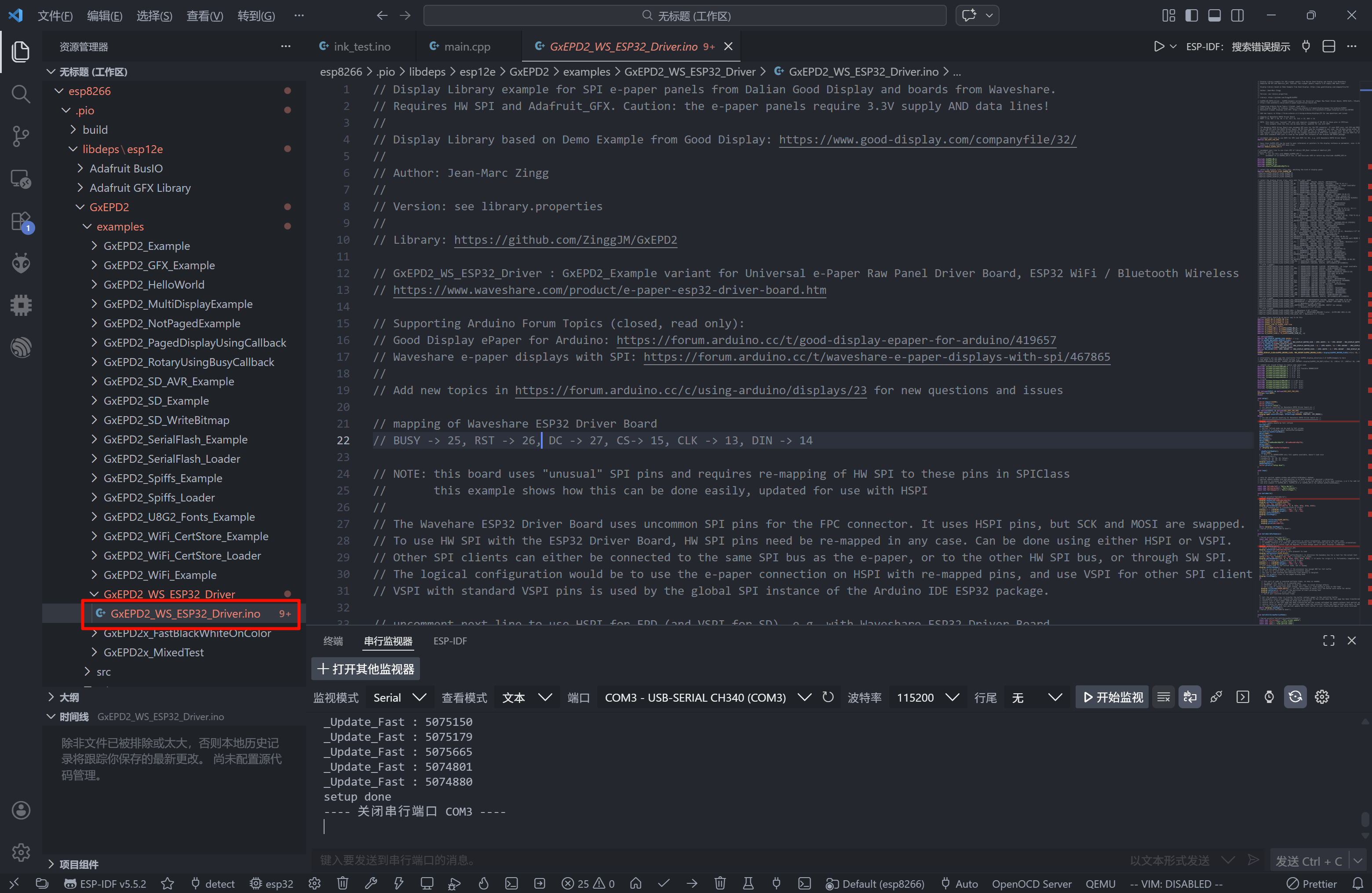
Task: Expand the GxEPD2_HelloWorld folder
Action: (153, 284)
